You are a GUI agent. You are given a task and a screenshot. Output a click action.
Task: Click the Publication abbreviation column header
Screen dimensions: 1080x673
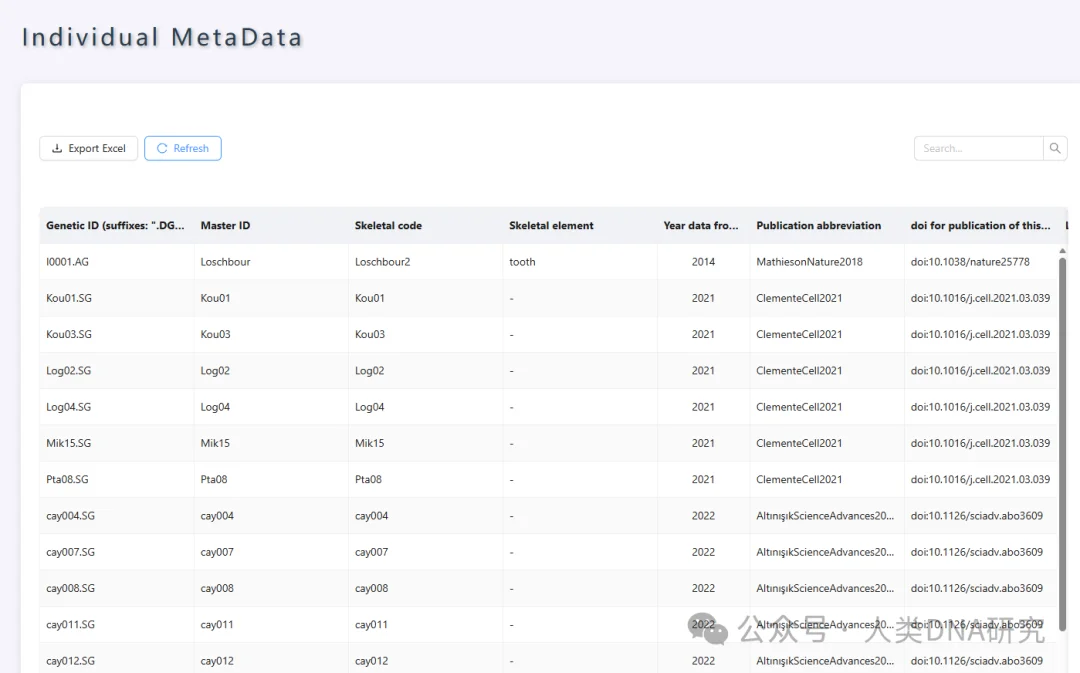tap(818, 225)
